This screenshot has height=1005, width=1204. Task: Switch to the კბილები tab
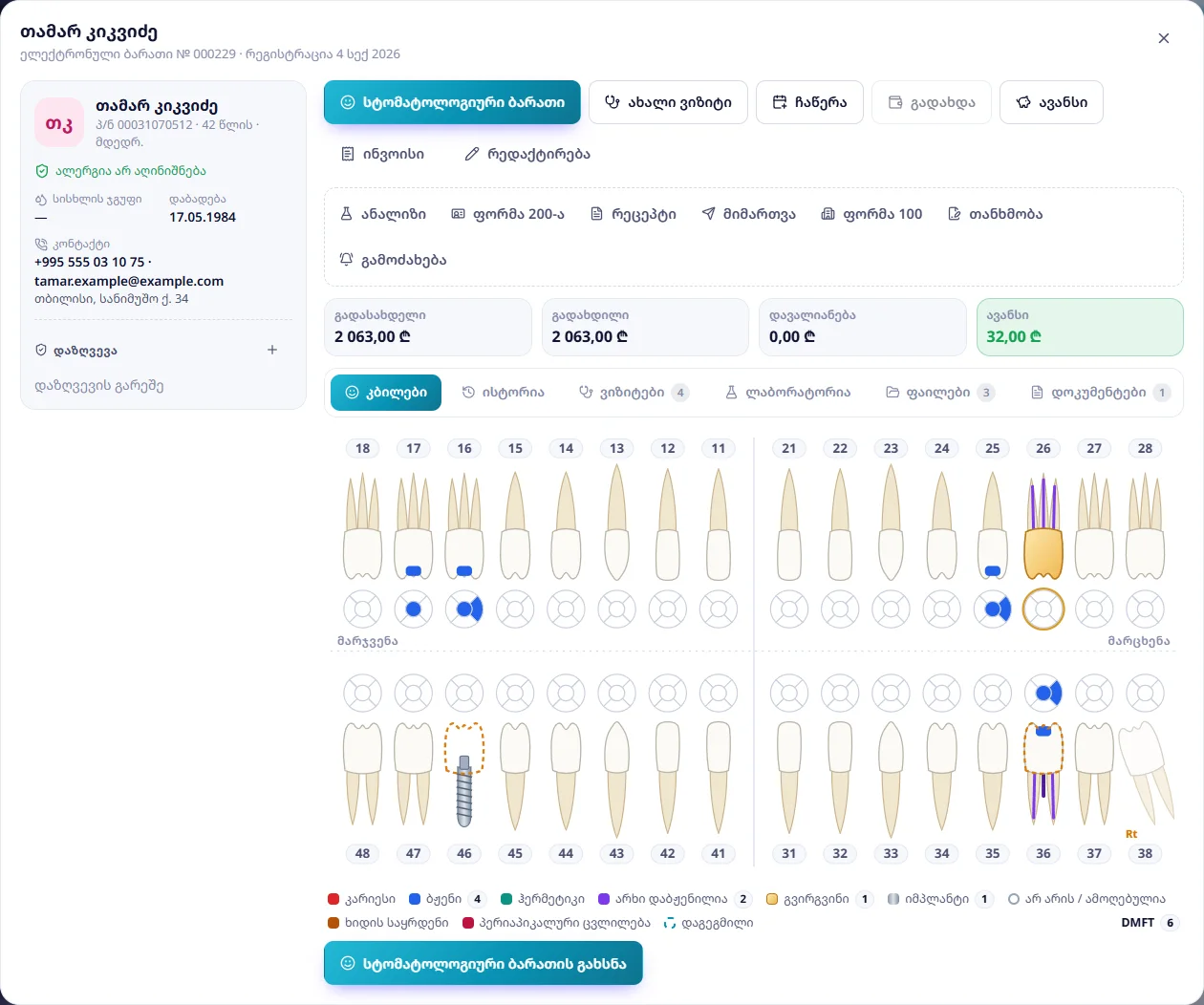[386, 393]
